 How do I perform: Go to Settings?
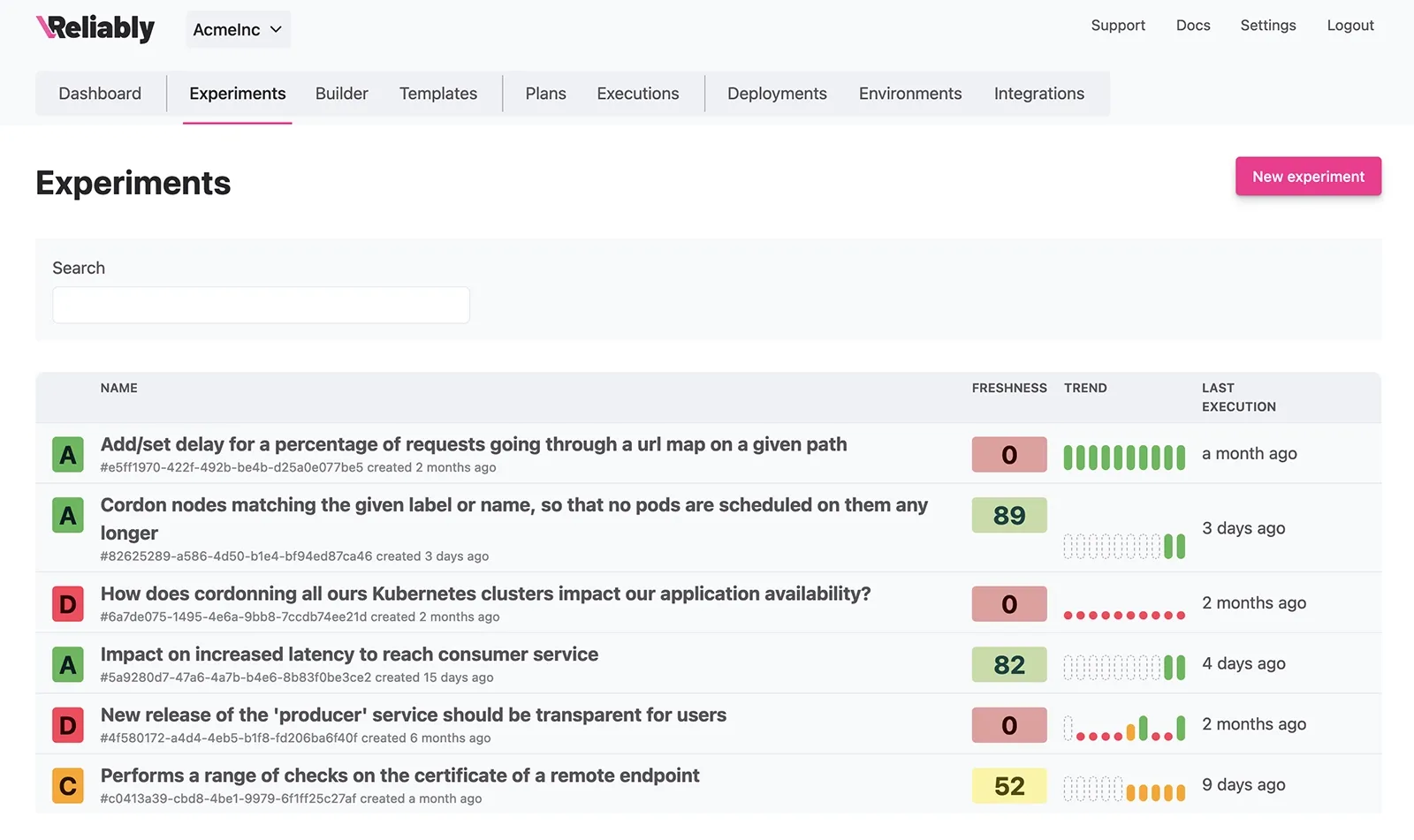click(1268, 26)
